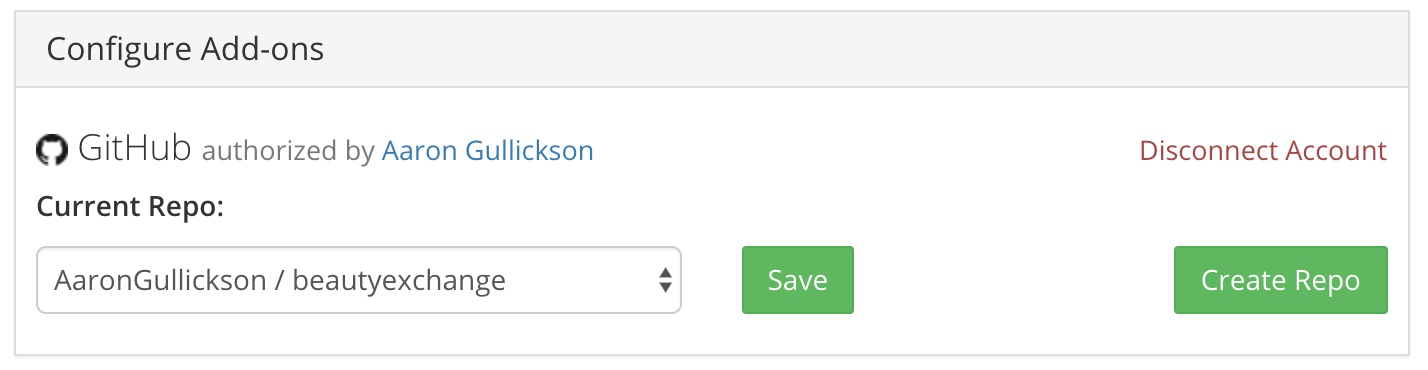Click the GitHub add-on name text
The height and width of the screenshot is (370, 1428).
tap(134, 150)
